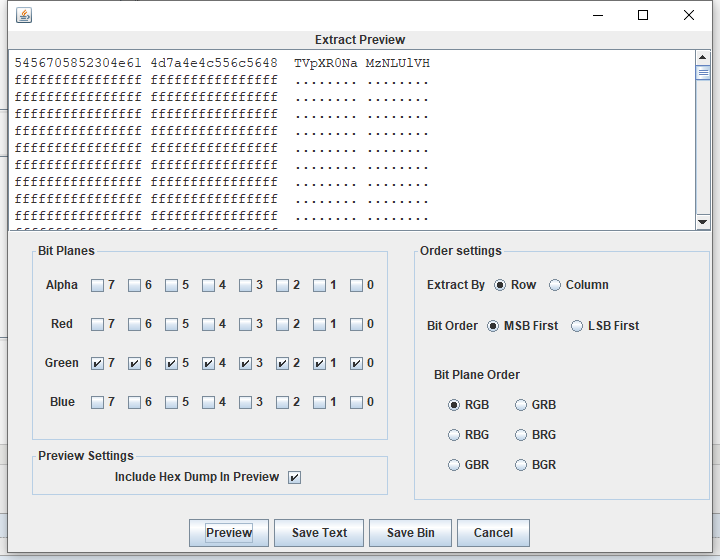This screenshot has width=720, height=560.
Task: Click the preview scrollbar up arrow
Action: (x=703, y=57)
